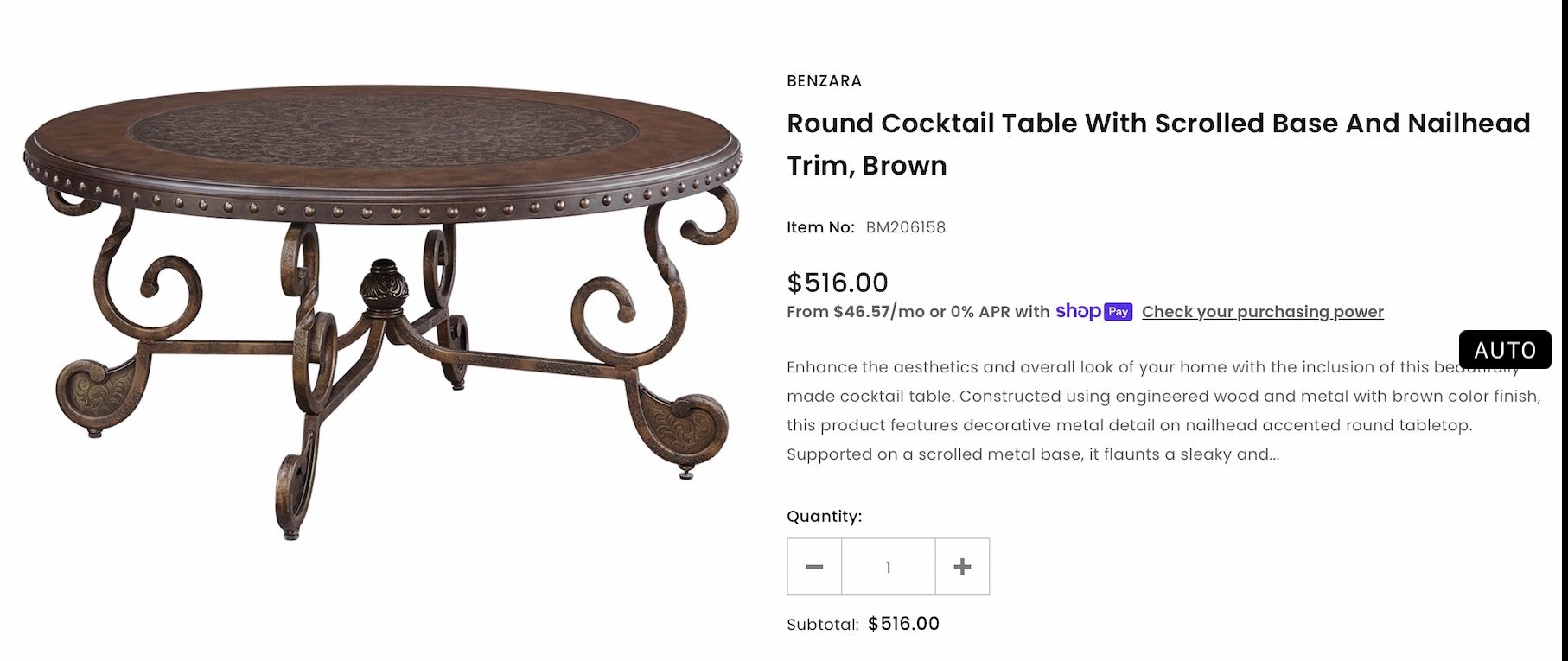Click the item number BM206158
The height and width of the screenshot is (661, 1568).
[907, 227]
